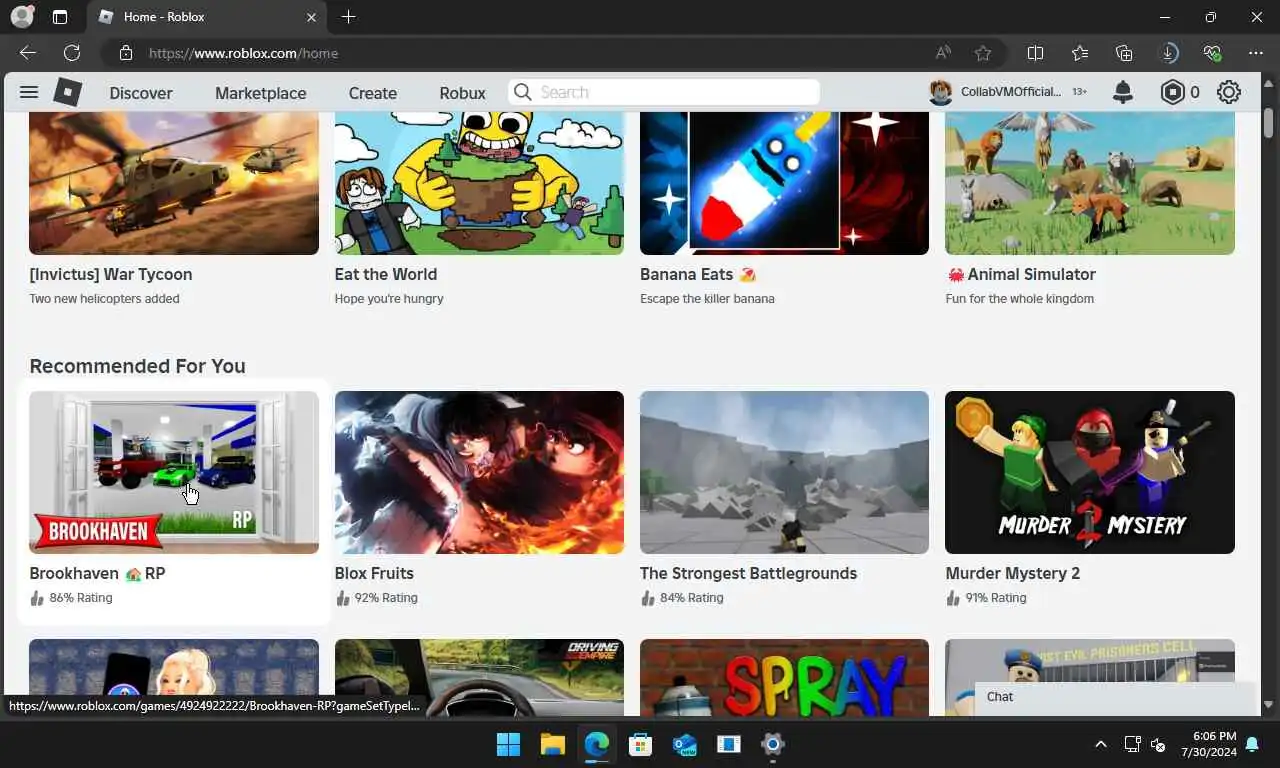Open the Windows notification center bell

[x=1252, y=744]
